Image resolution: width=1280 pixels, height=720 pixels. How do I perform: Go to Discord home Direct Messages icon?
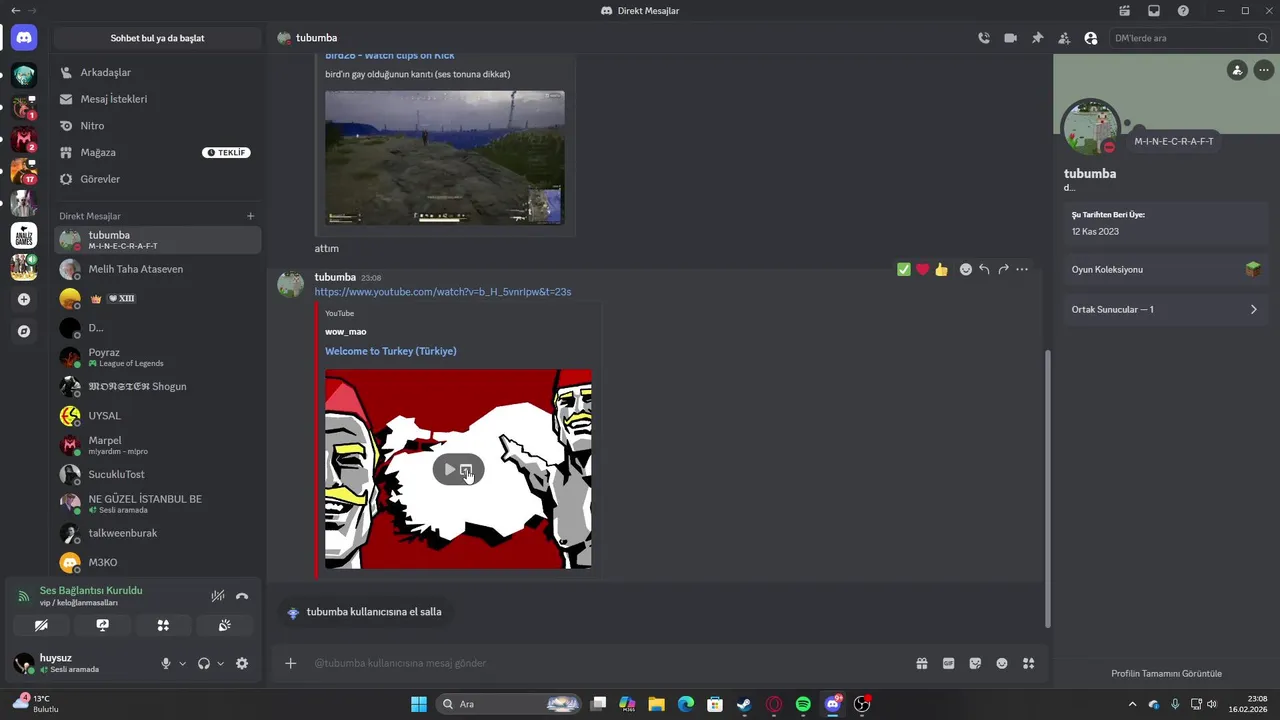24,38
